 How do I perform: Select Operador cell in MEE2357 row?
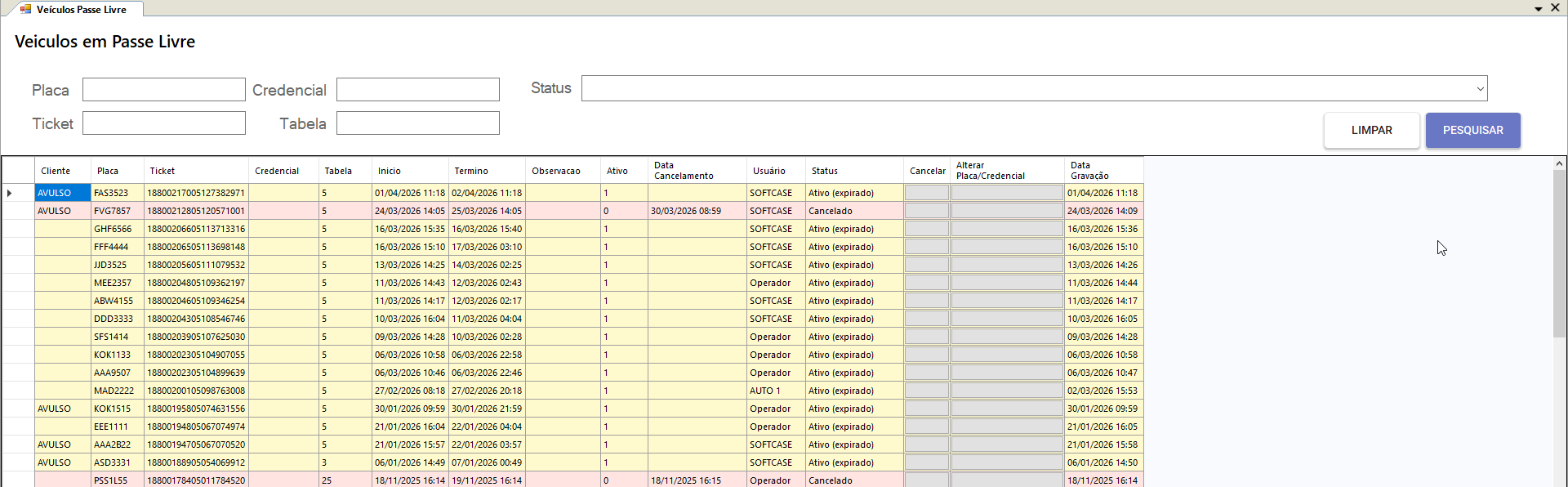[776, 283]
